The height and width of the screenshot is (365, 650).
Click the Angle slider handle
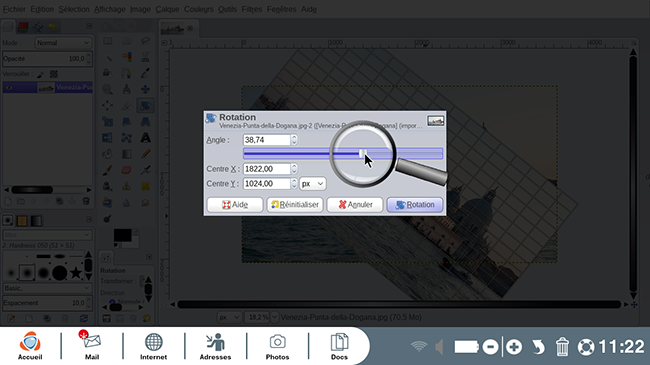coord(362,154)
